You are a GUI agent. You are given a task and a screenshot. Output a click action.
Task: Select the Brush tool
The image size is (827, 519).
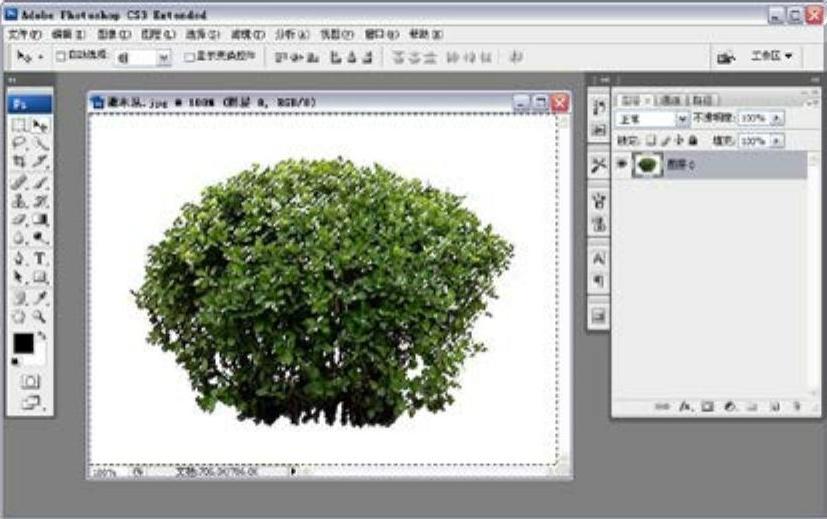click(x=40, y=182)
